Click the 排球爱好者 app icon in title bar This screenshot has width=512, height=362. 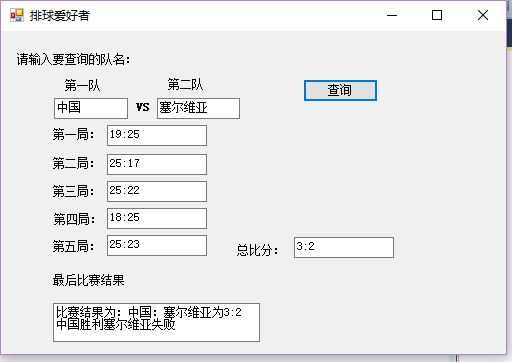coord(17,15)
